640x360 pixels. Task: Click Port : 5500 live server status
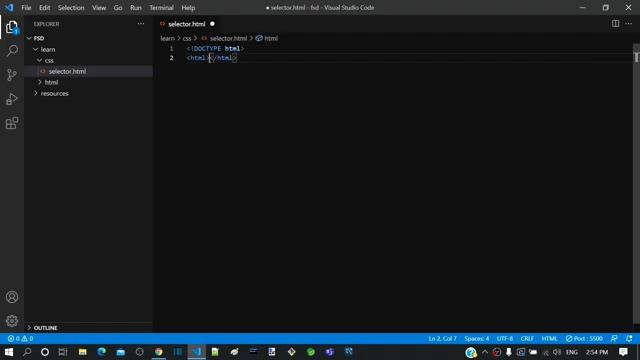pyautogui.click(x=584, y=339)
